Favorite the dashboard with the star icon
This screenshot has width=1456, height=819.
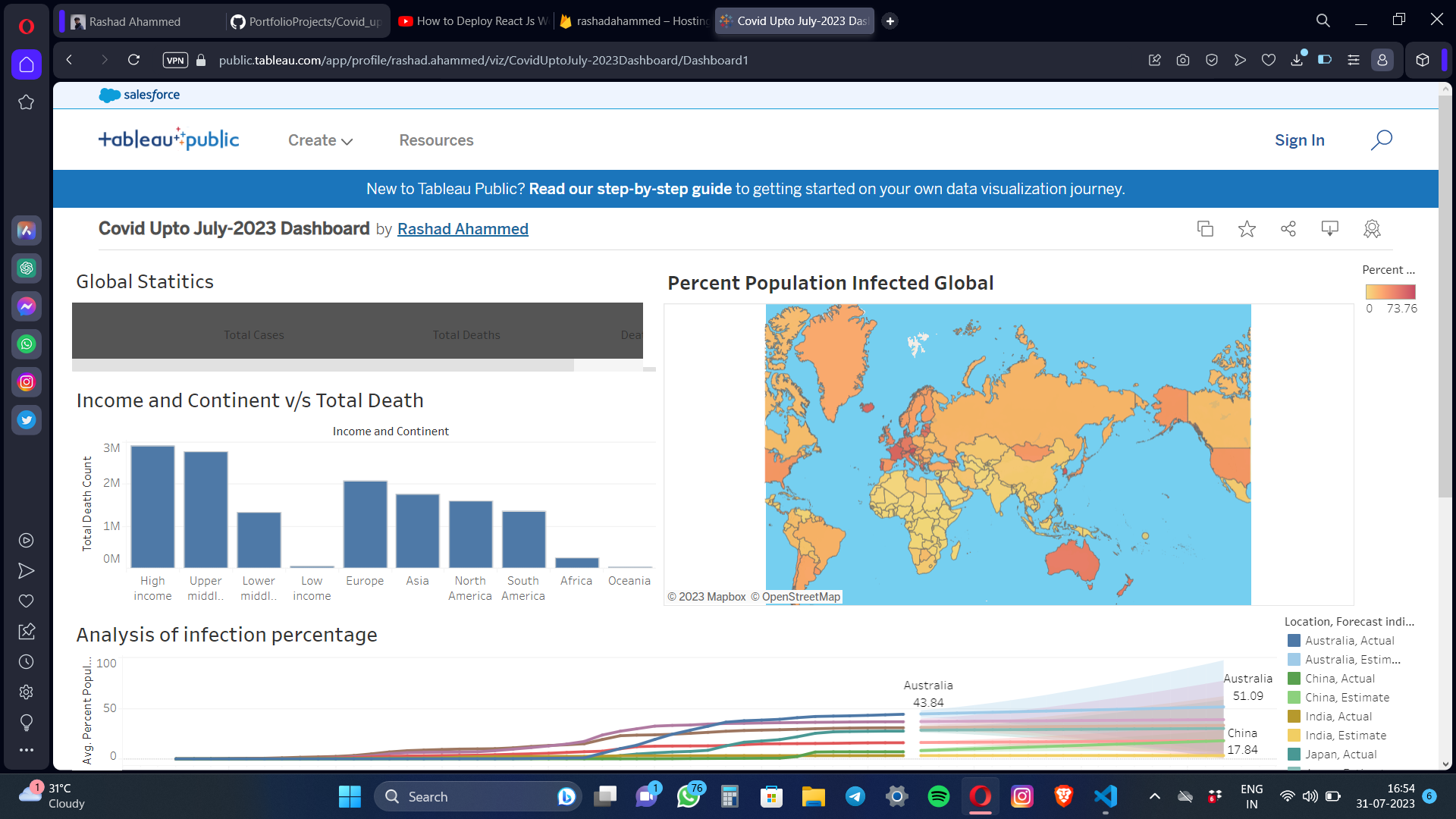click(1247, 228)
